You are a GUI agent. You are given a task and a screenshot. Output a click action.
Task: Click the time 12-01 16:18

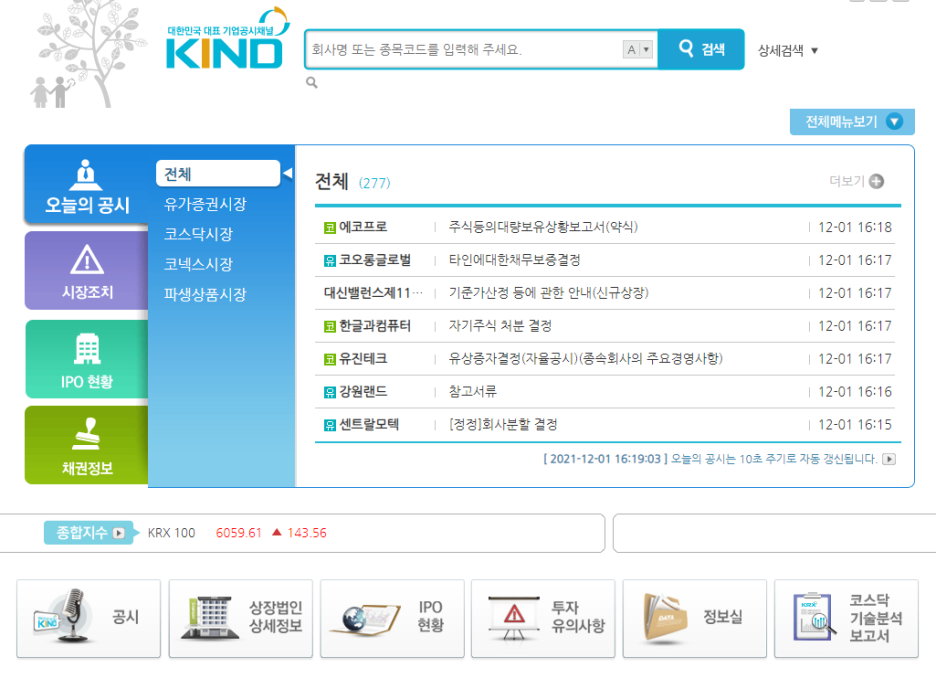855,227
